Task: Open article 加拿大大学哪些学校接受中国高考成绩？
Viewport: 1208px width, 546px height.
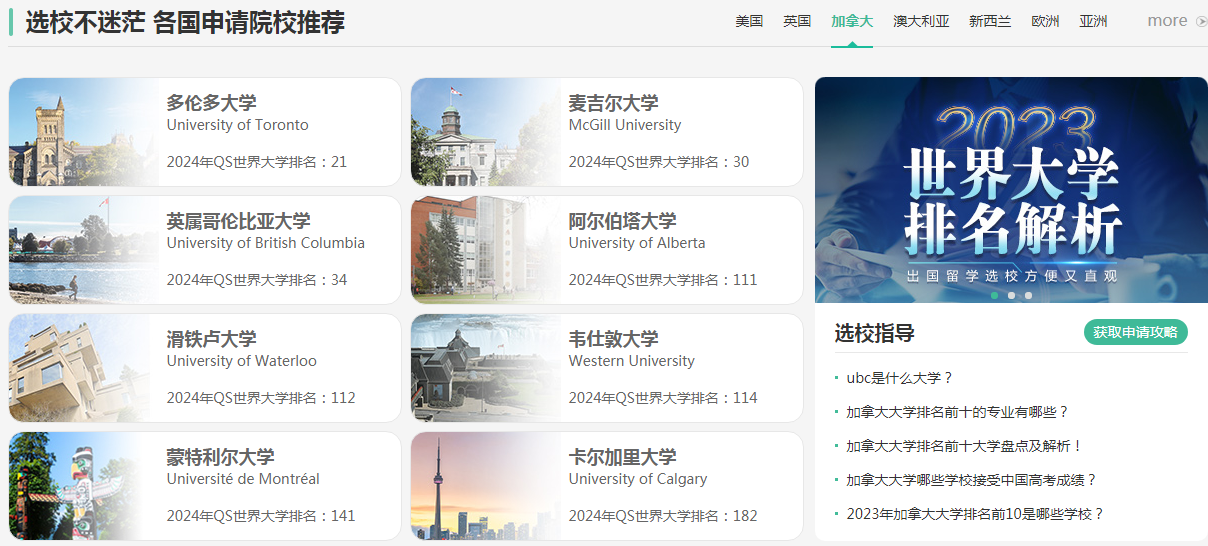Action: pyautogui.click(x=972, y=480)
